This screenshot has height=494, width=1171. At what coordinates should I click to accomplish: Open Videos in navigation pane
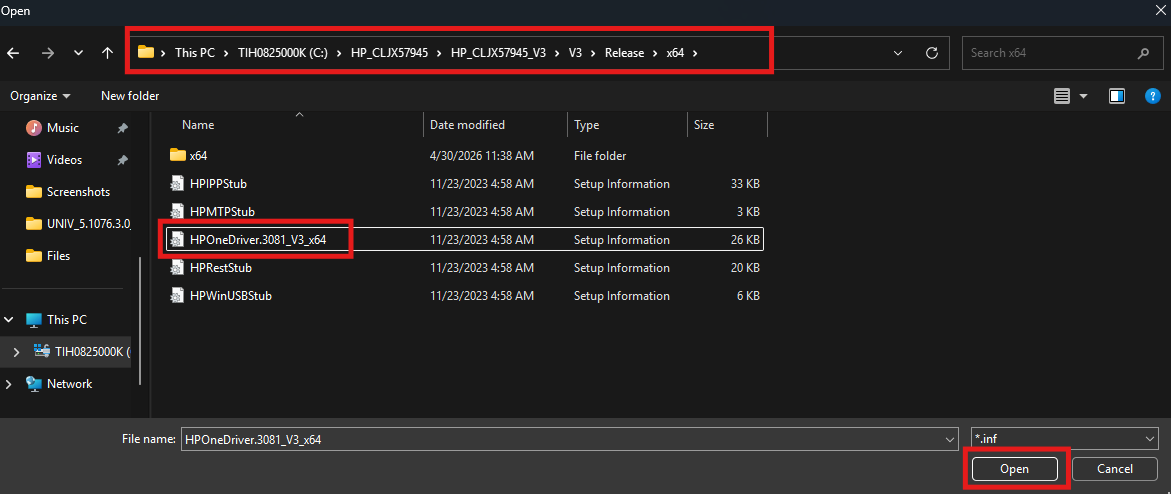(x=64, y=160)
